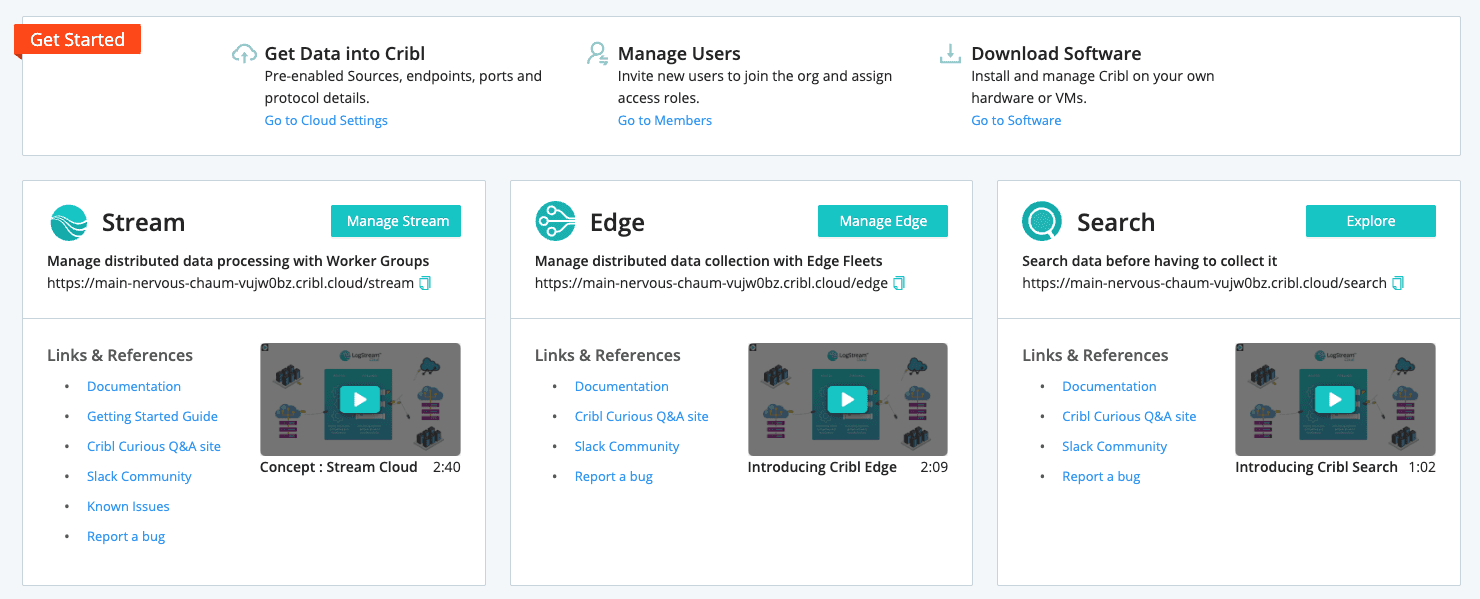Follow the Go to Members link
This screenshot has width=1480, height=599.
[665, 121]
